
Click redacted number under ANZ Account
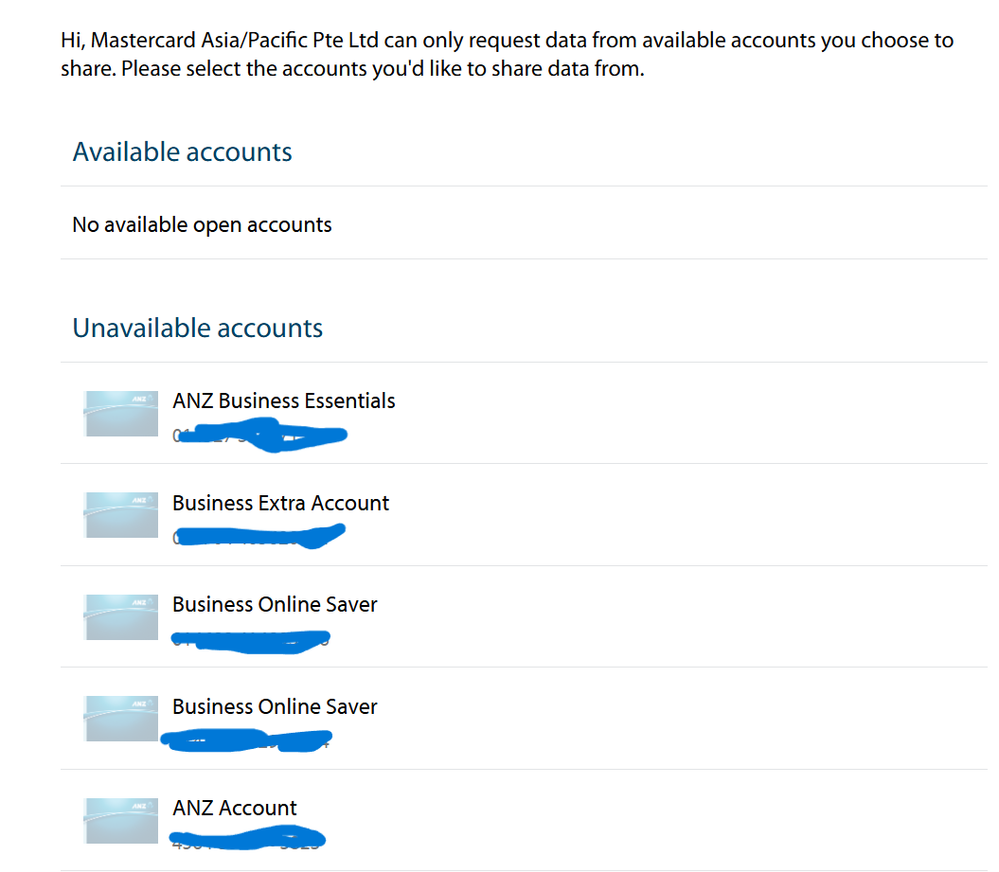tap(247, 838)
